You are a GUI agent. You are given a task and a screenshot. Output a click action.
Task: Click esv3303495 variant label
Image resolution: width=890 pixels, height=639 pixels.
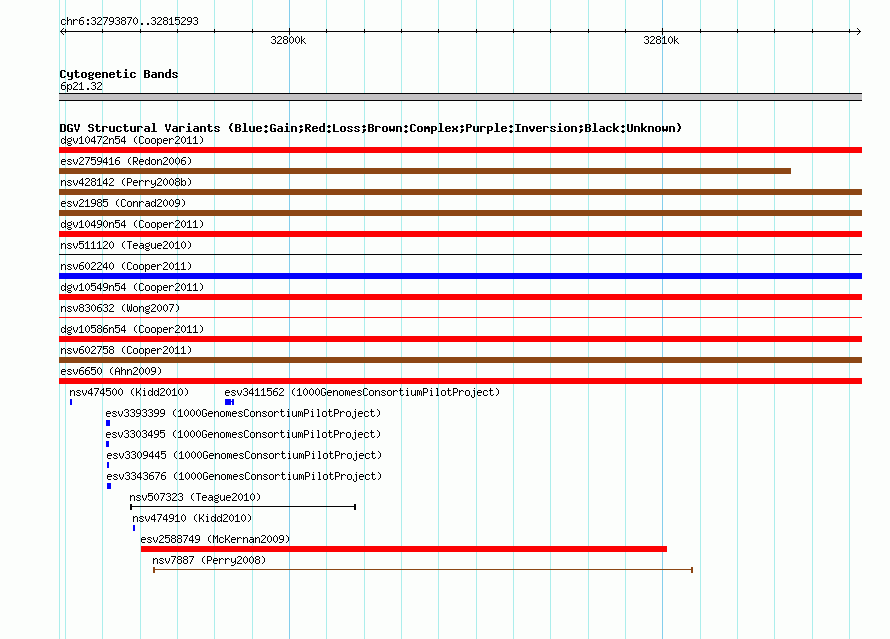(243, 434)
